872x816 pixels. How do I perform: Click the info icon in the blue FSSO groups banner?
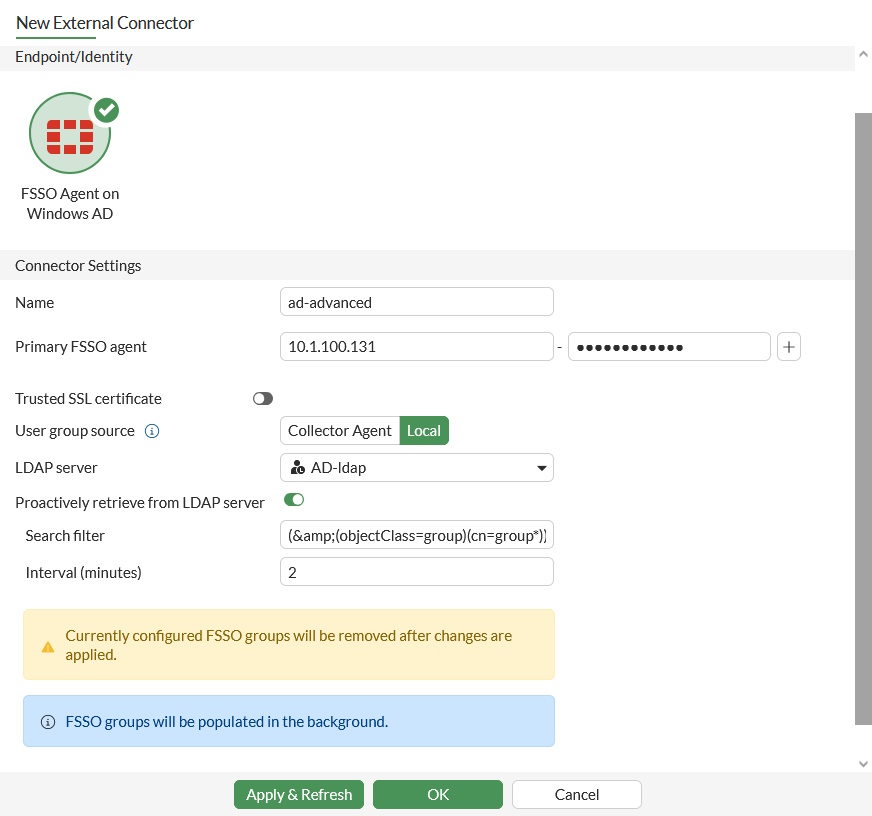(x=48, y=721)
